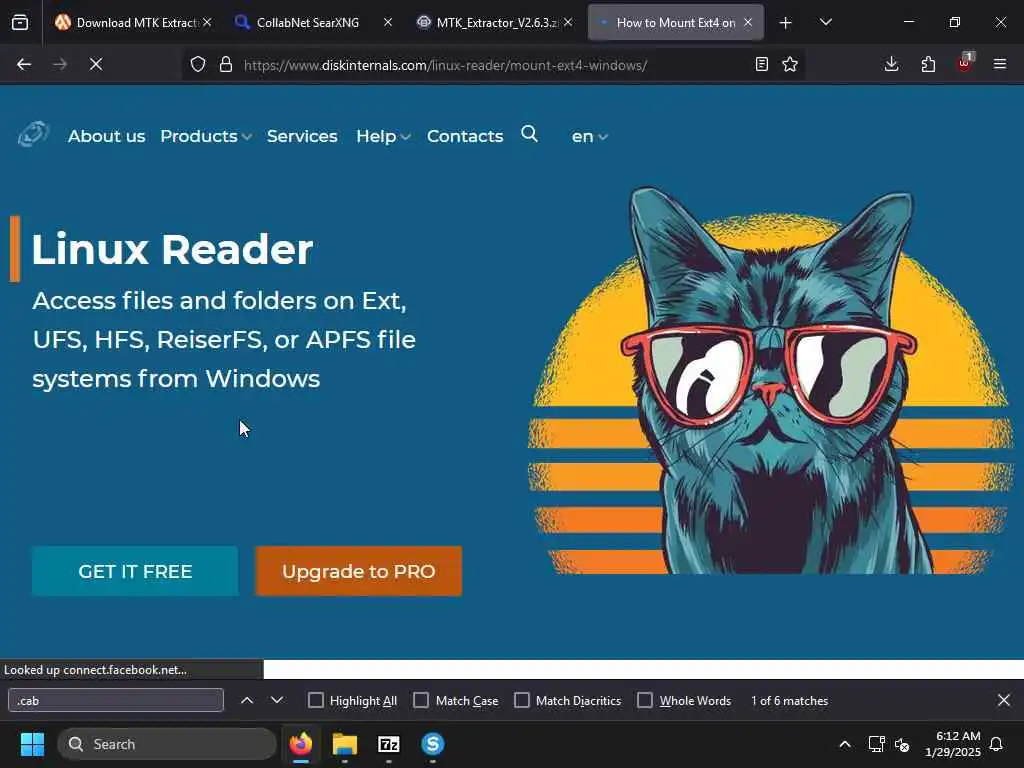Open the en language selector

pos(590,136)
